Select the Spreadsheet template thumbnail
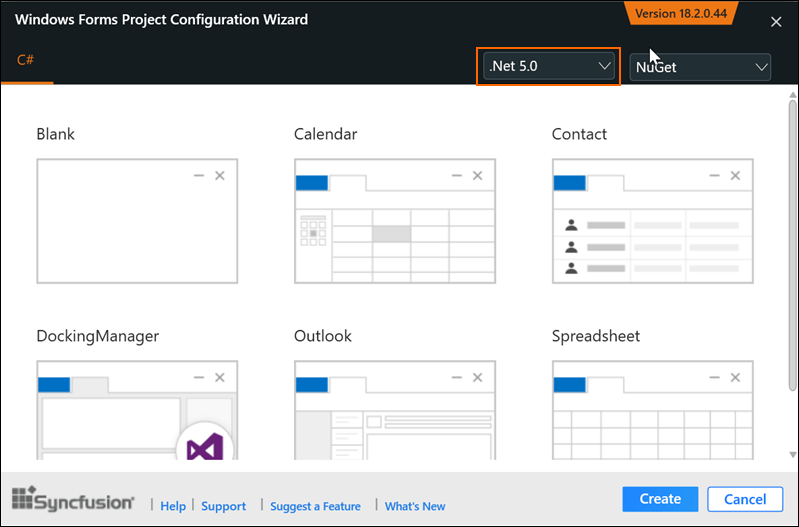This screenshot has height=527, width=799. (x=653, y=410)
